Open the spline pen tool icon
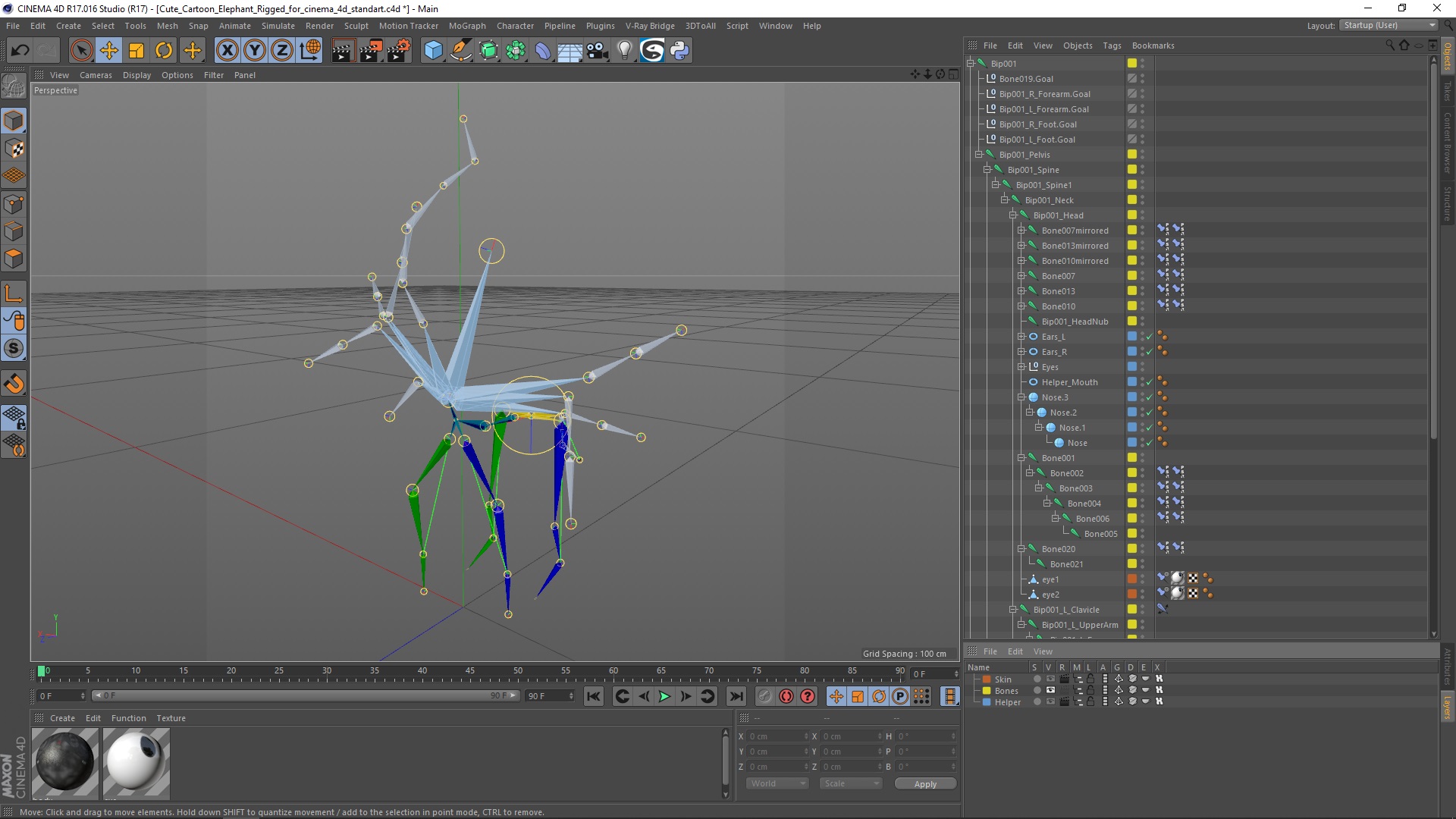1456x819 pixels. [x=460, y=51]
